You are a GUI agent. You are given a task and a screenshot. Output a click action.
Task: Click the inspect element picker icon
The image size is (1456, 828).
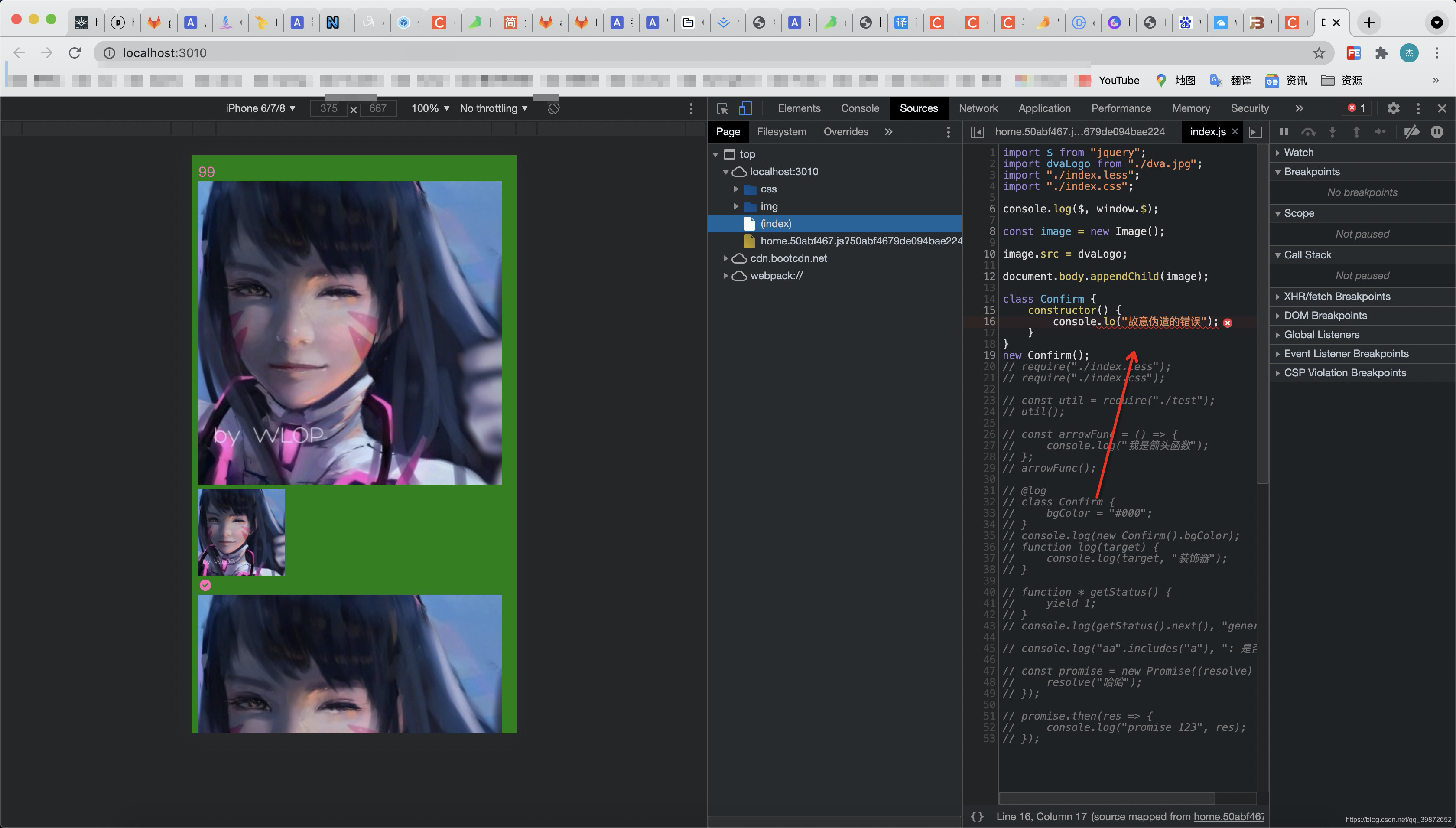tap(722, 108)
